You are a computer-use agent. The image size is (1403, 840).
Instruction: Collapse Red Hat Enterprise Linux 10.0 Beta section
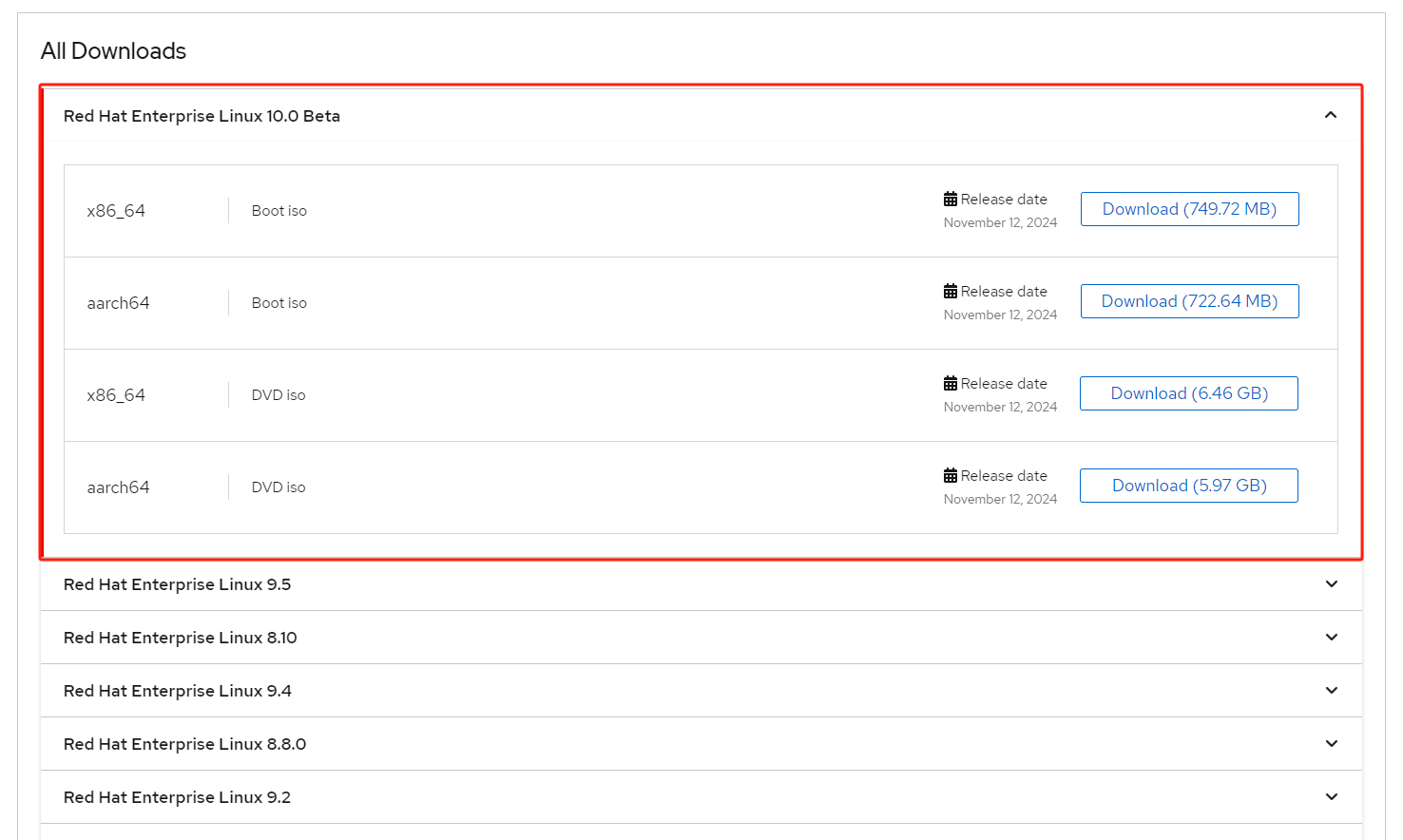click(1331, 115)
